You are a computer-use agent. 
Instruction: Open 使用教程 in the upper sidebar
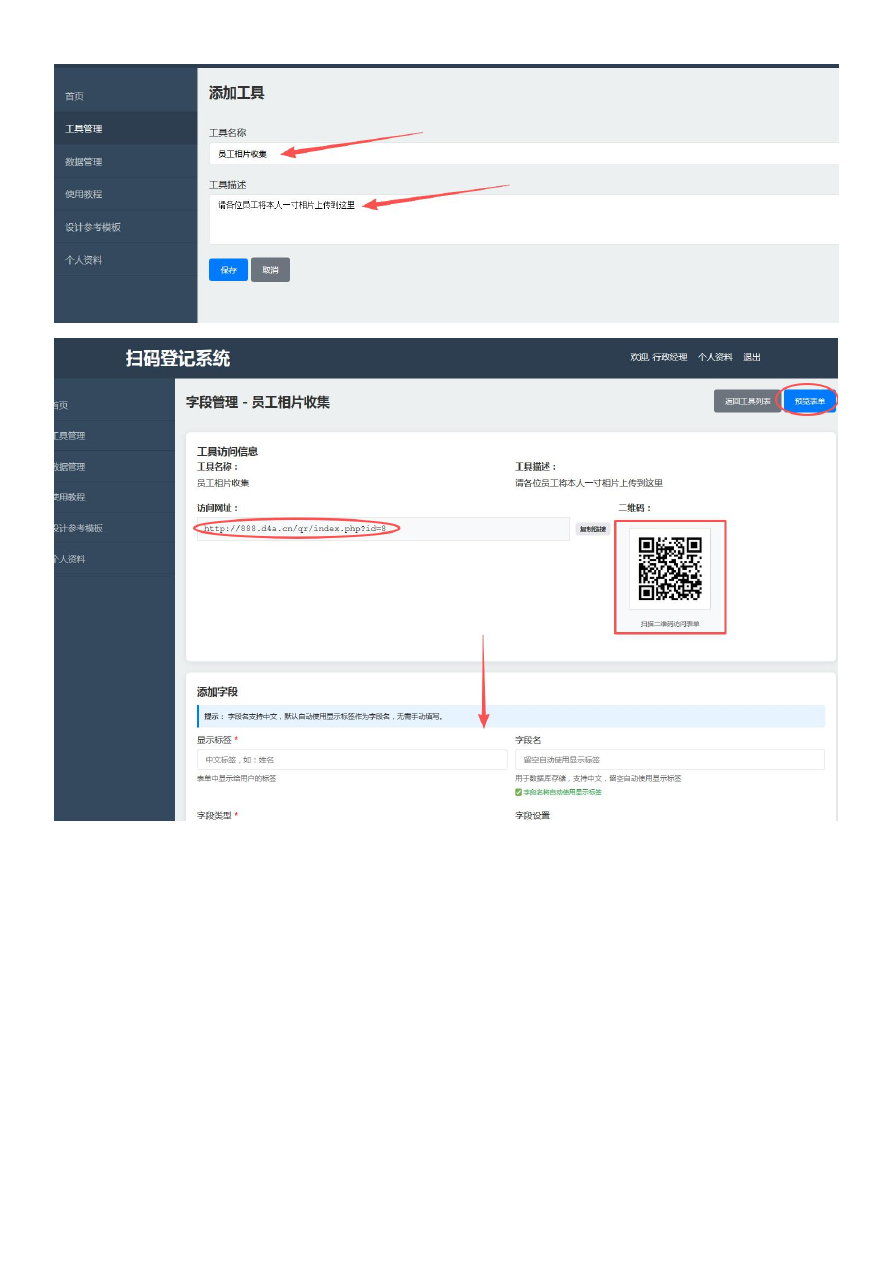click(84, 194)
